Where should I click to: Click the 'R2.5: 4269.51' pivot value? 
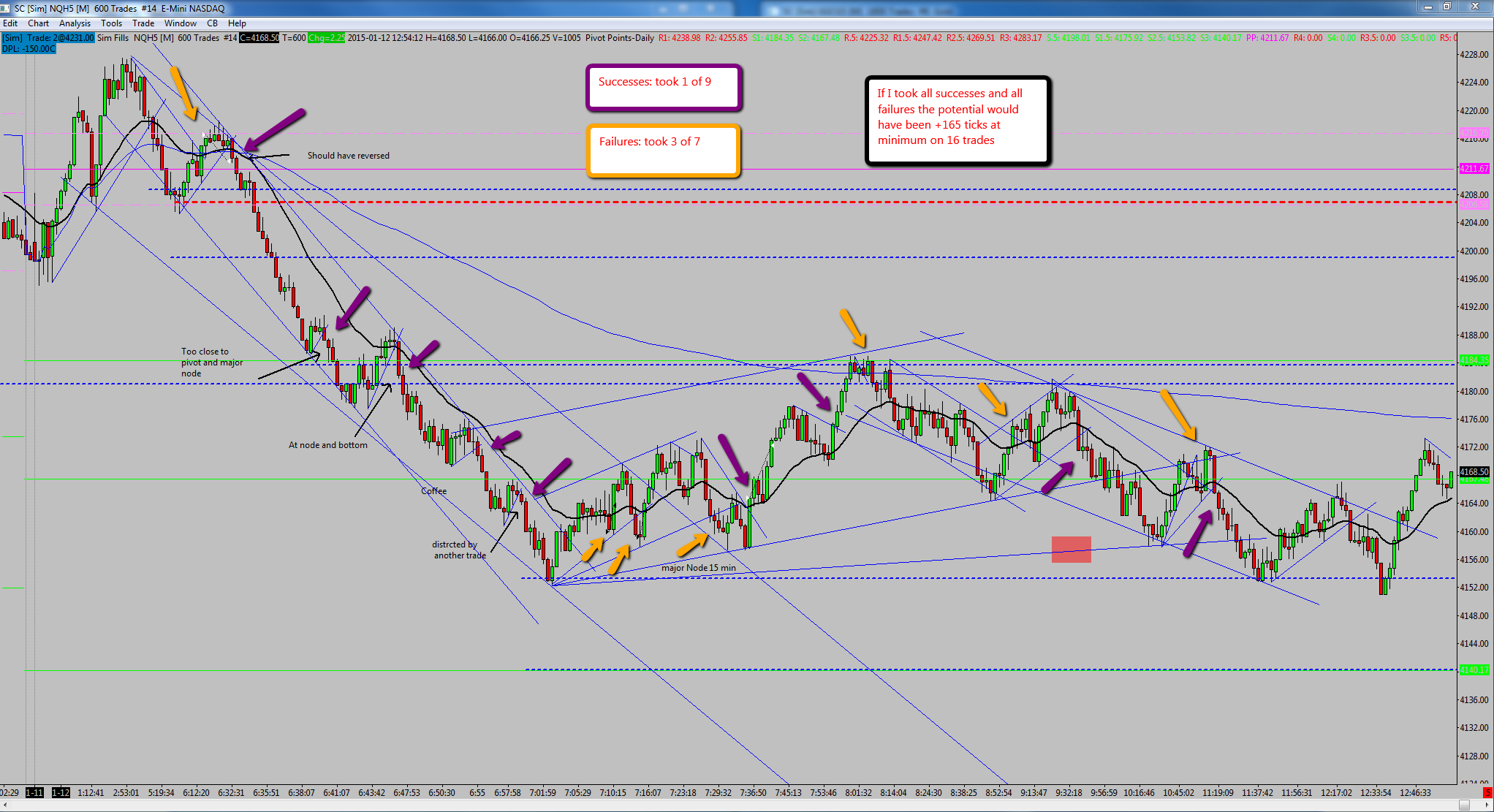[971, 38]
